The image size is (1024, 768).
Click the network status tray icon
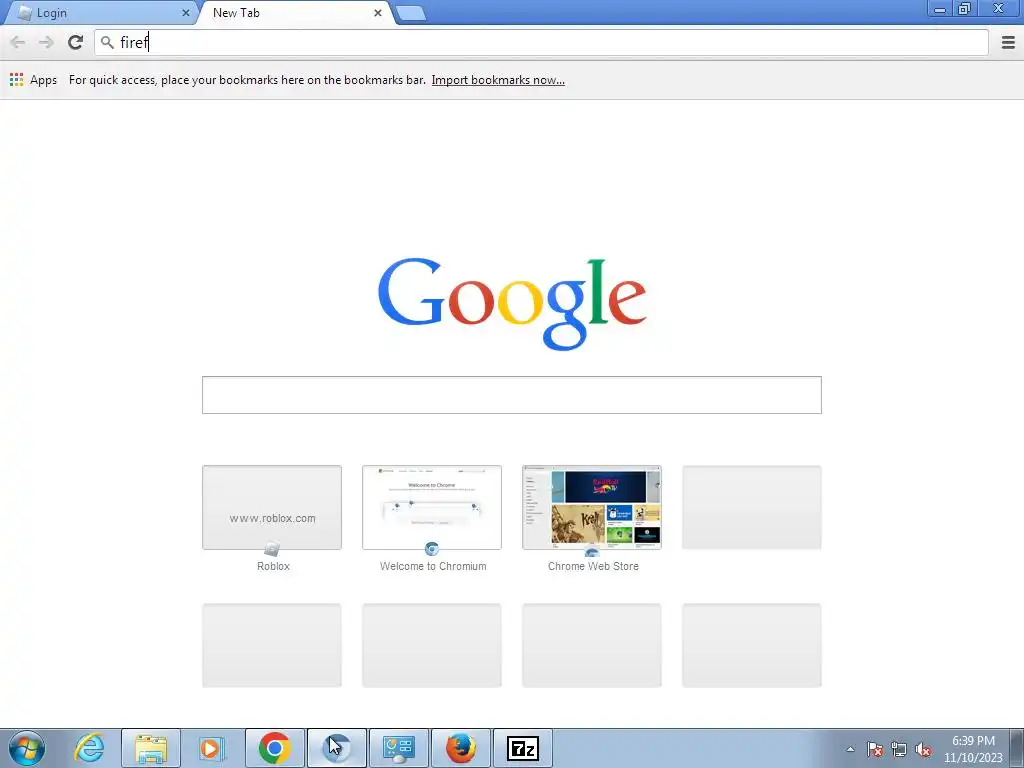click(899, 749)
